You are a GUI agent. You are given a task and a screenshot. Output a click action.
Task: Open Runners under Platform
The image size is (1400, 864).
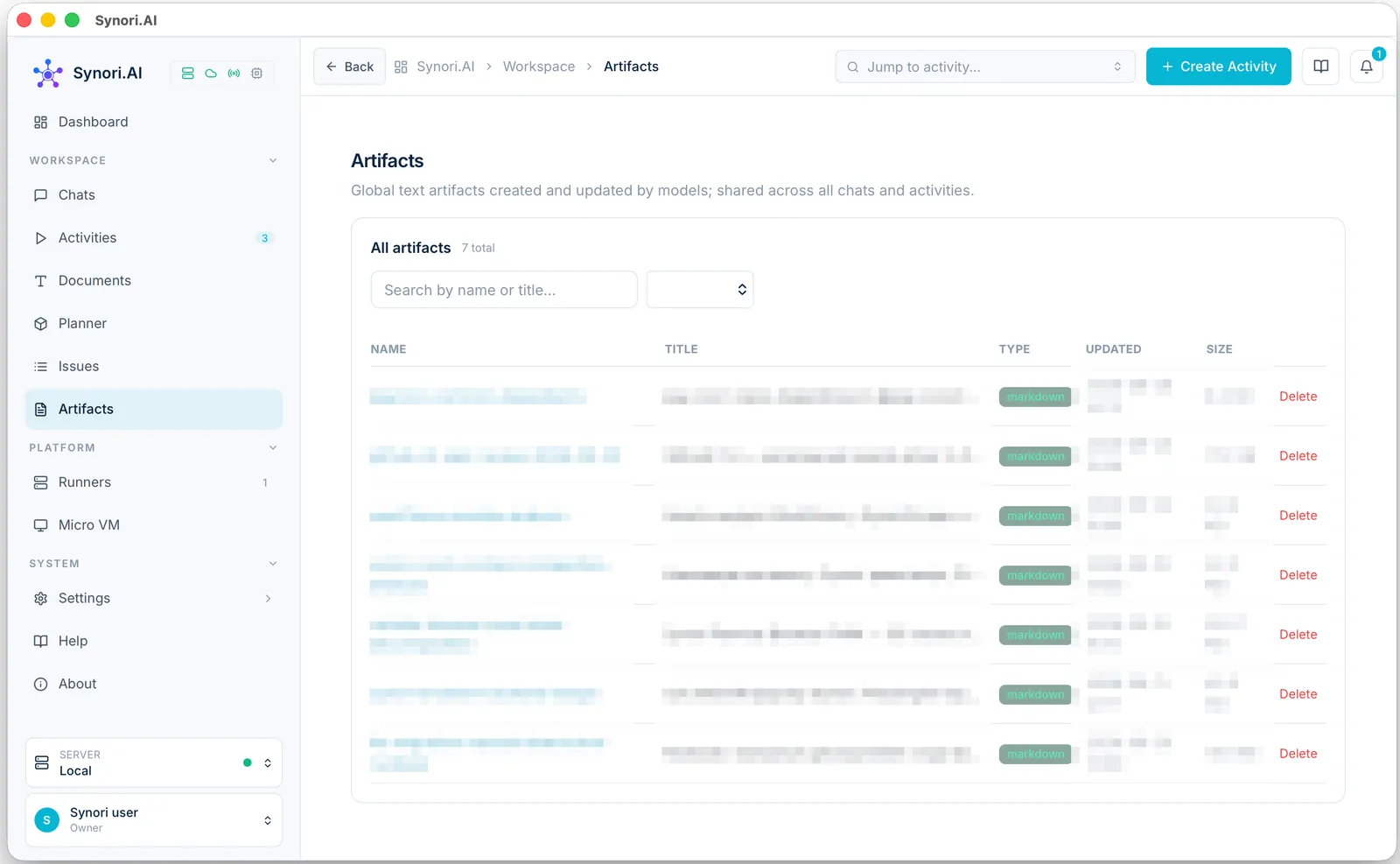click(x=154, y=482)
